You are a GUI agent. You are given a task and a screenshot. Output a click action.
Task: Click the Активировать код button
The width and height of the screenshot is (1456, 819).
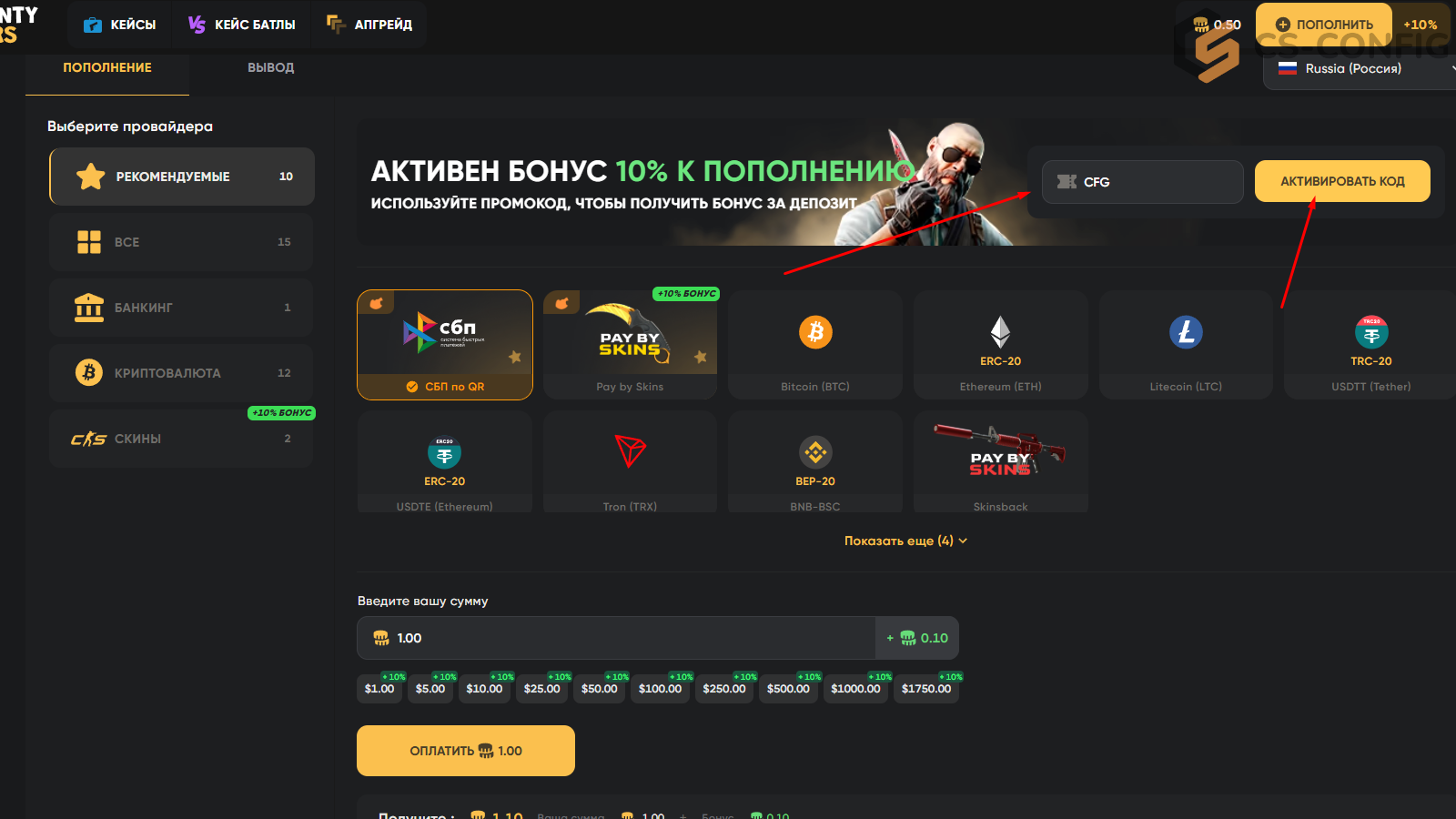(1342, 181)
